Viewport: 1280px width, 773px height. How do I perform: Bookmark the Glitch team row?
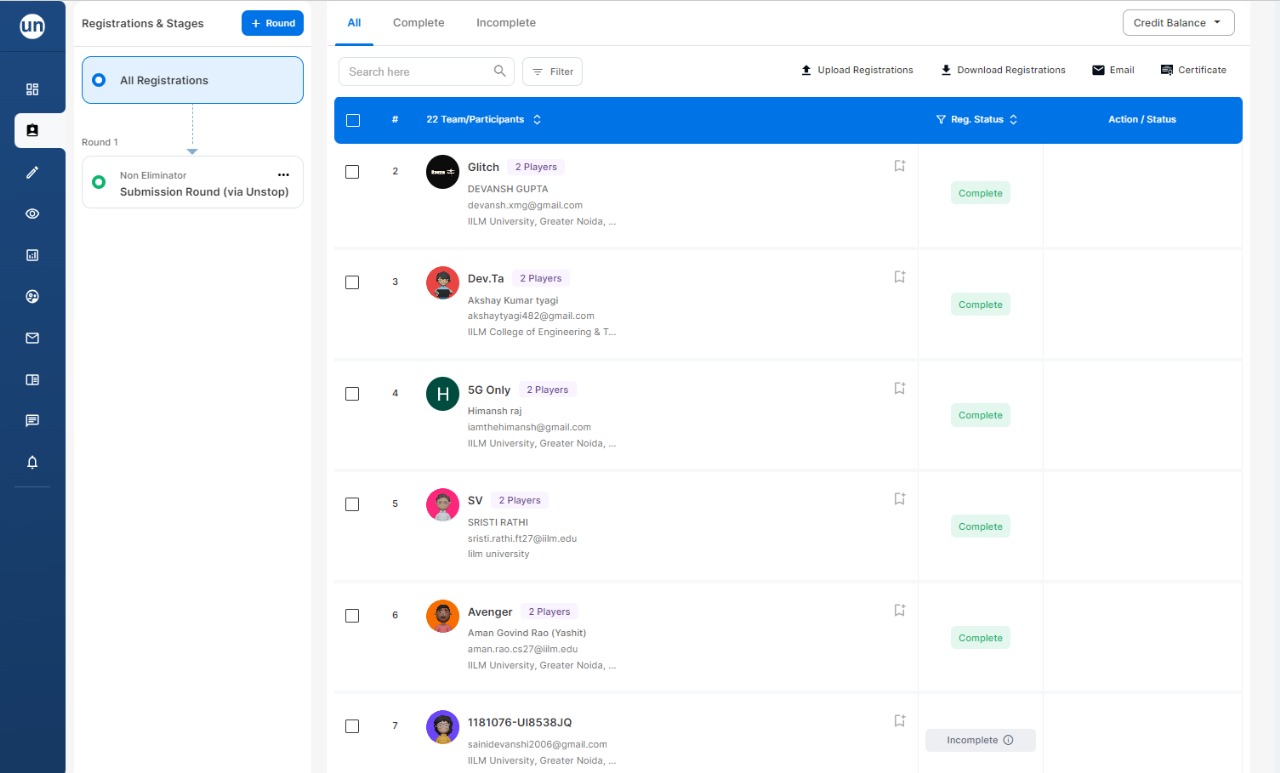(899, 166)
